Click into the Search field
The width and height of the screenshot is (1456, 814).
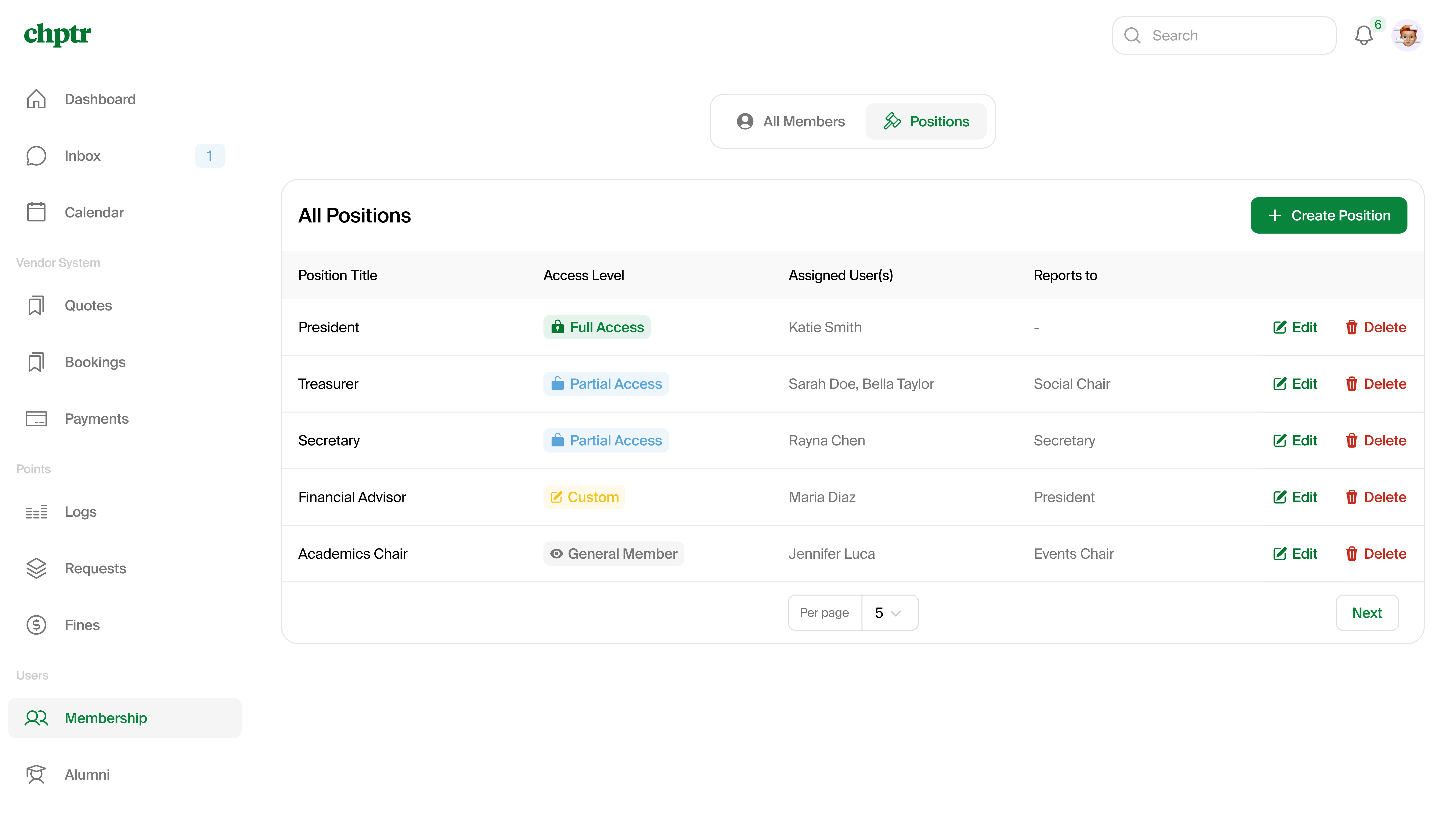[x=1224, y=36]
